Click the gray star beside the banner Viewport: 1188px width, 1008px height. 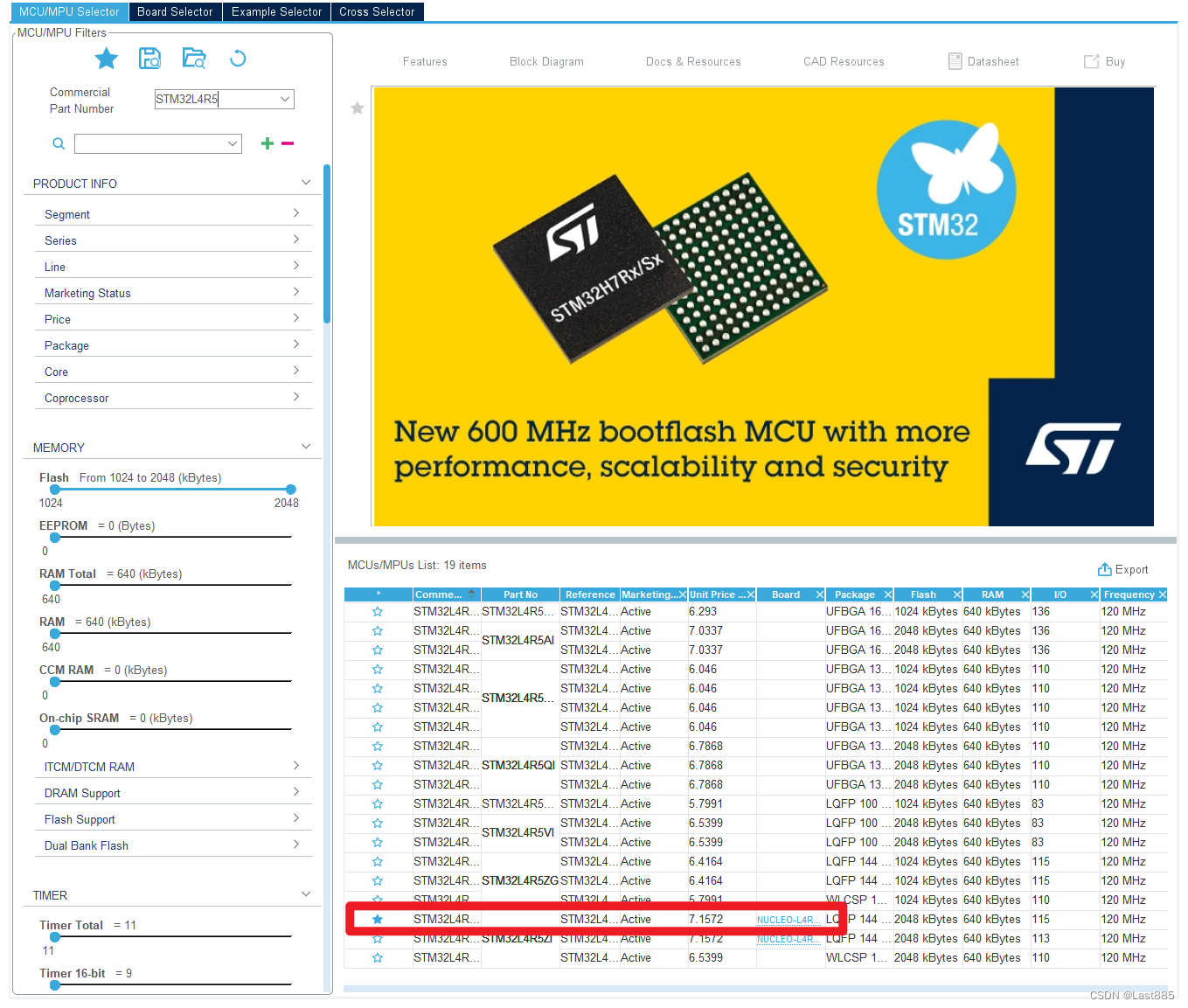click(x=358, y=108)
